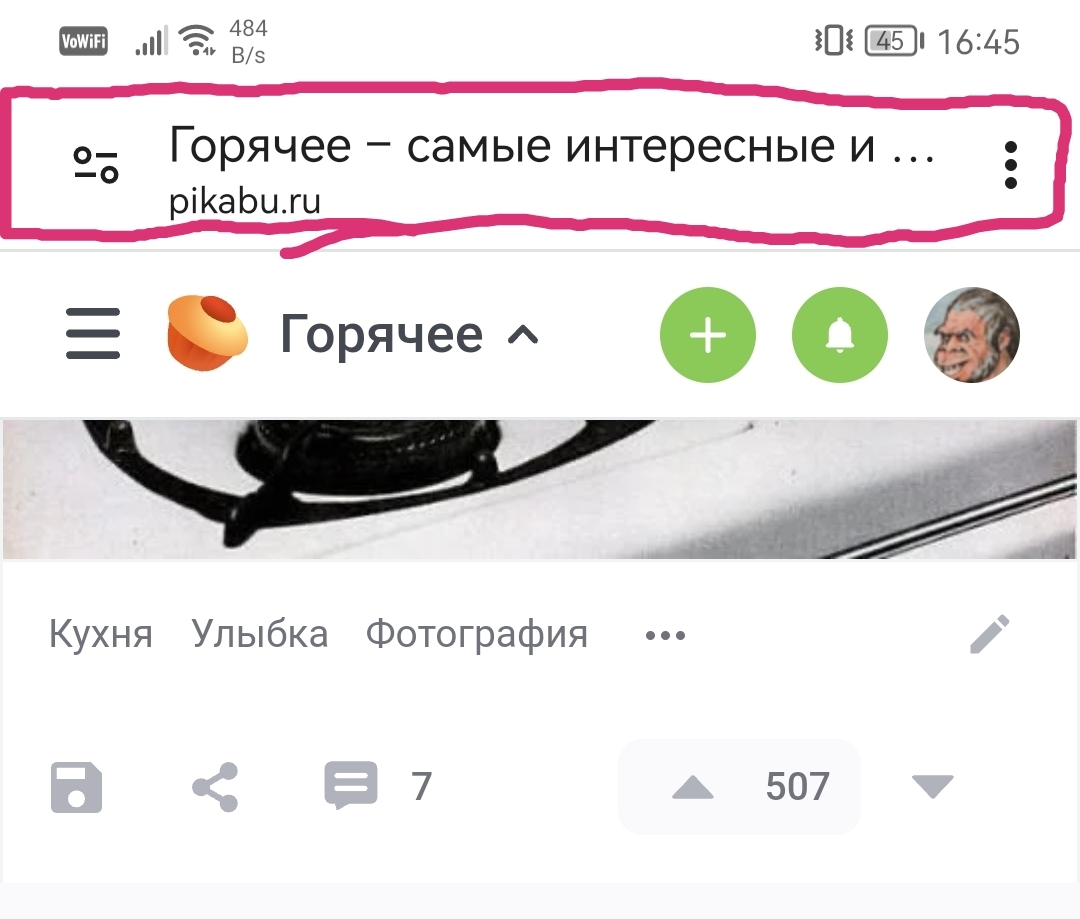1080x919 pixels.
Task: Open the user profile avatar
Action: click(x=971, y=335)
